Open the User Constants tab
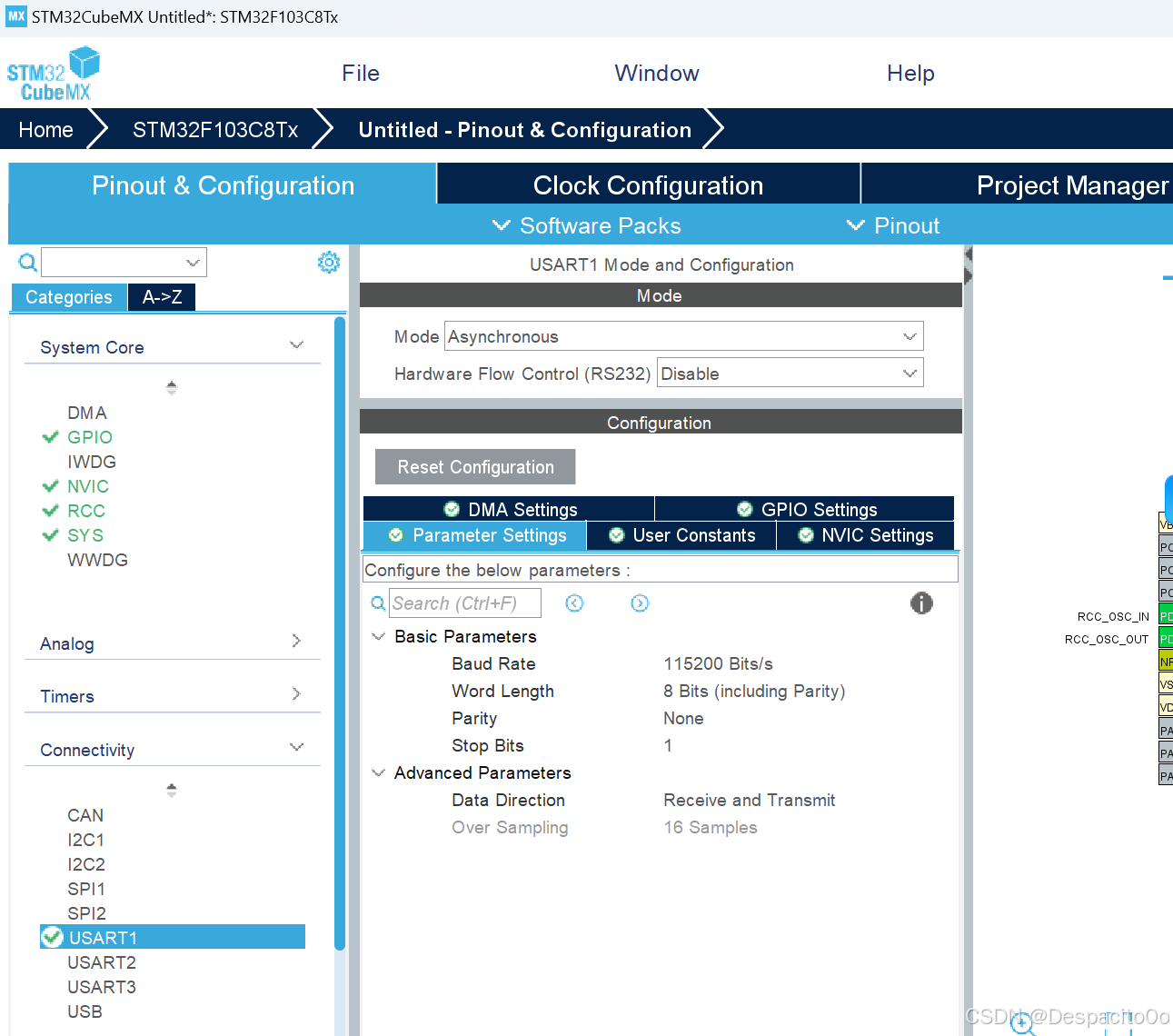Screen dimensions: 1173x1036 [681, 535]
